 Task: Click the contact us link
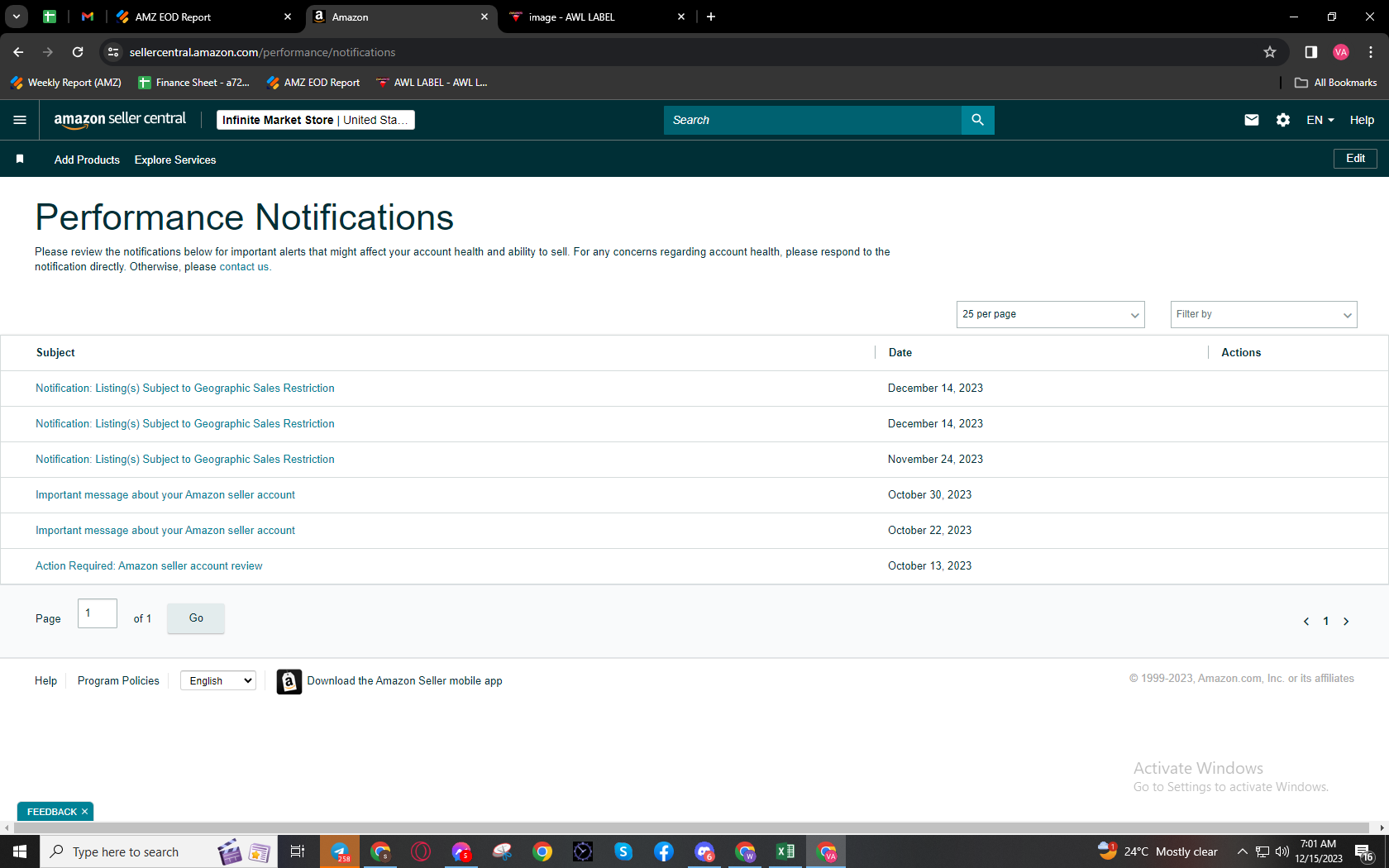244,267
